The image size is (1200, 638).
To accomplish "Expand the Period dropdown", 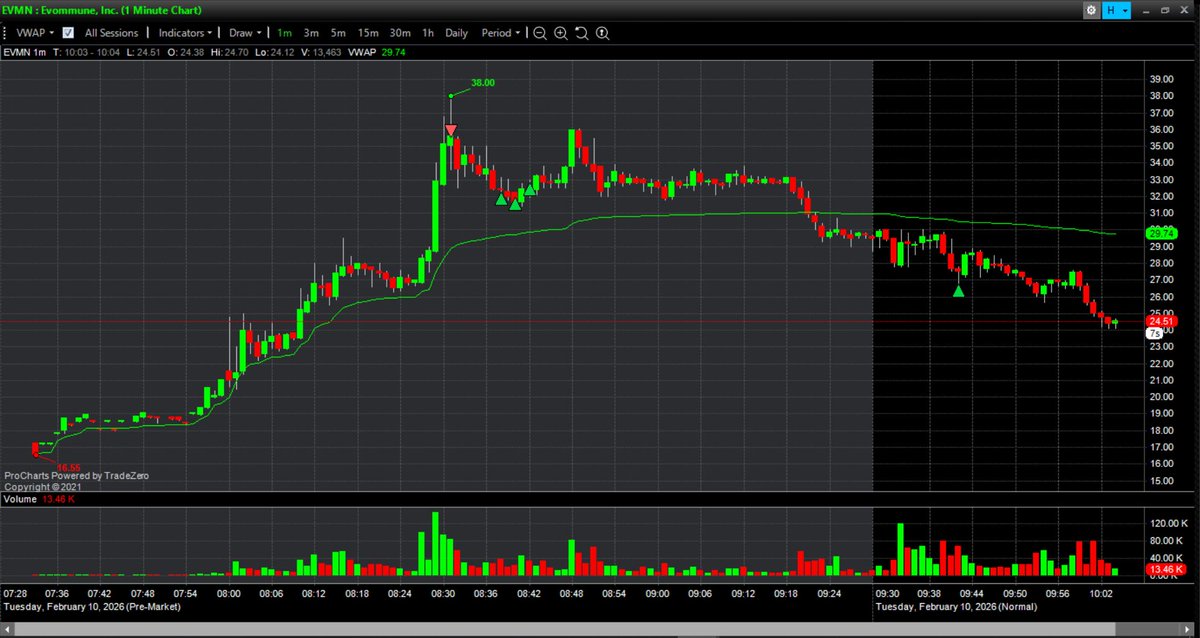I will coord(501,33).
